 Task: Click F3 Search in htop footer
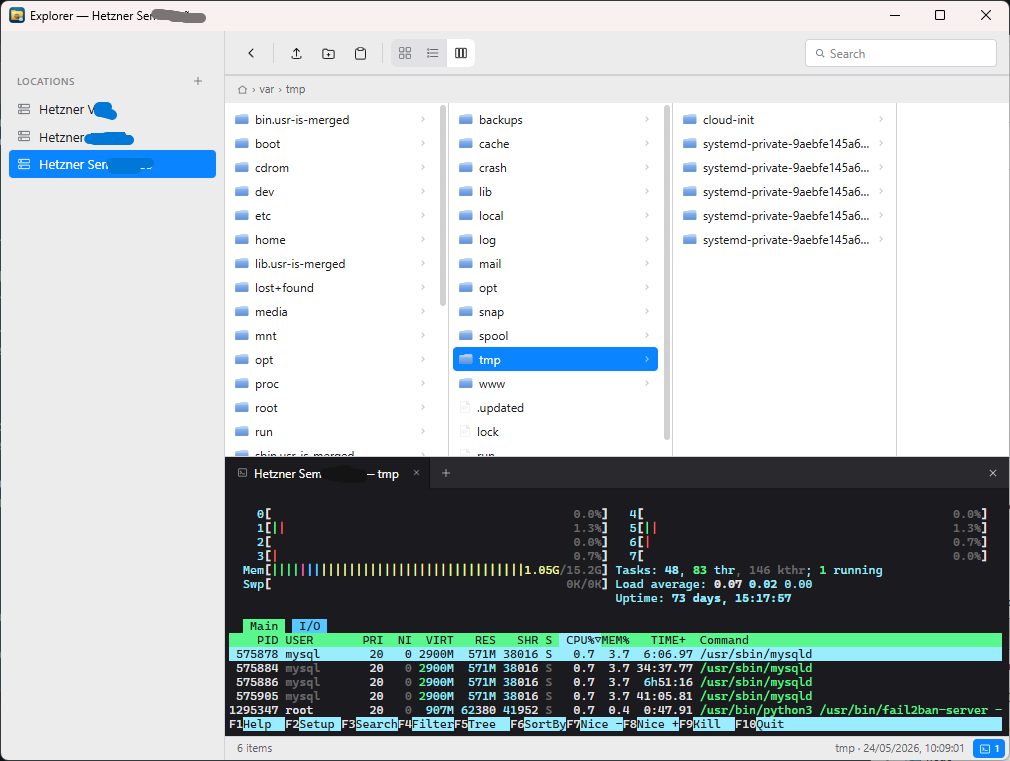coord(370,724)
